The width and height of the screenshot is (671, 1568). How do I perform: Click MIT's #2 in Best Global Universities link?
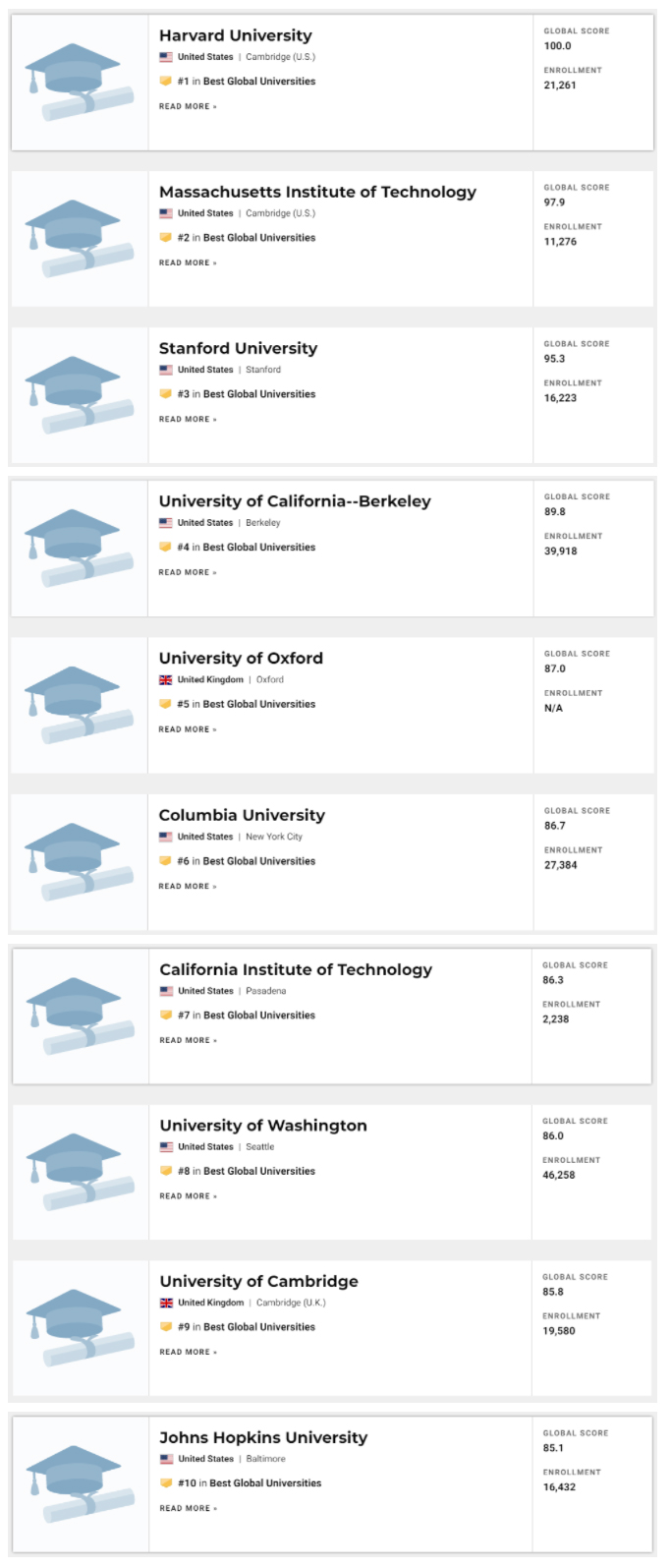(x=247, y=238)
